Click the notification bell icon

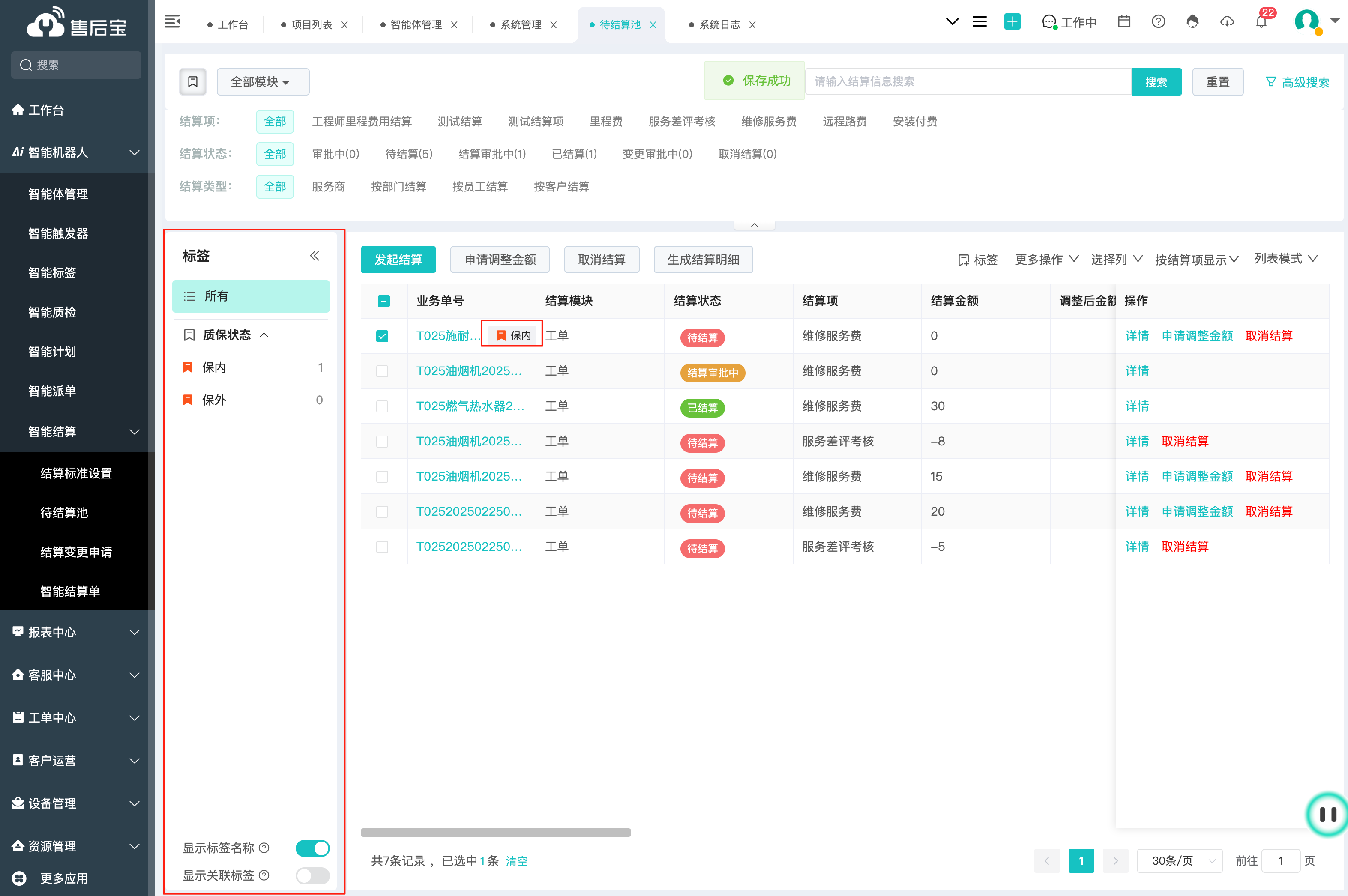point(1261,22)
